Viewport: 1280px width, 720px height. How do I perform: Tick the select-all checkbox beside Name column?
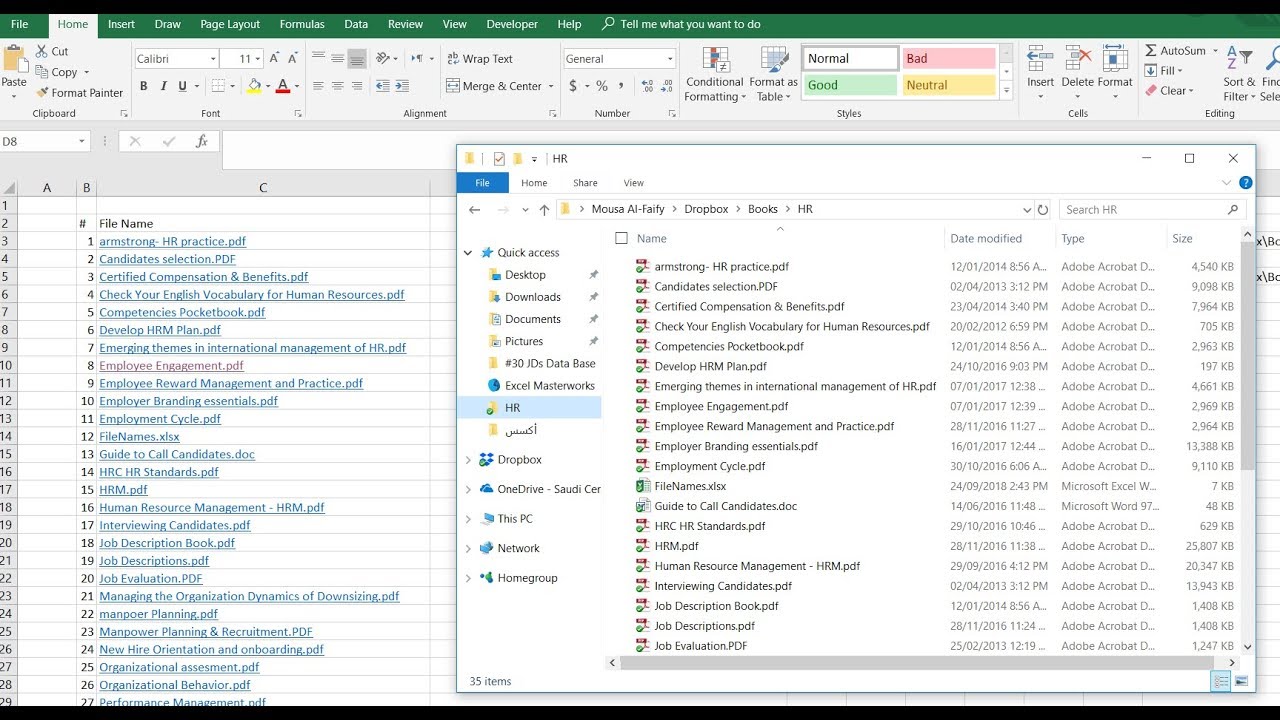click(621, 238)
